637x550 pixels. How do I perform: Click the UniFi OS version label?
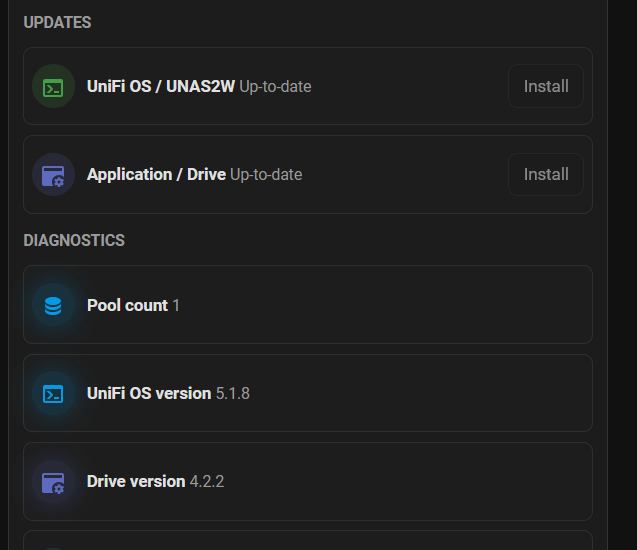point(149,393)
